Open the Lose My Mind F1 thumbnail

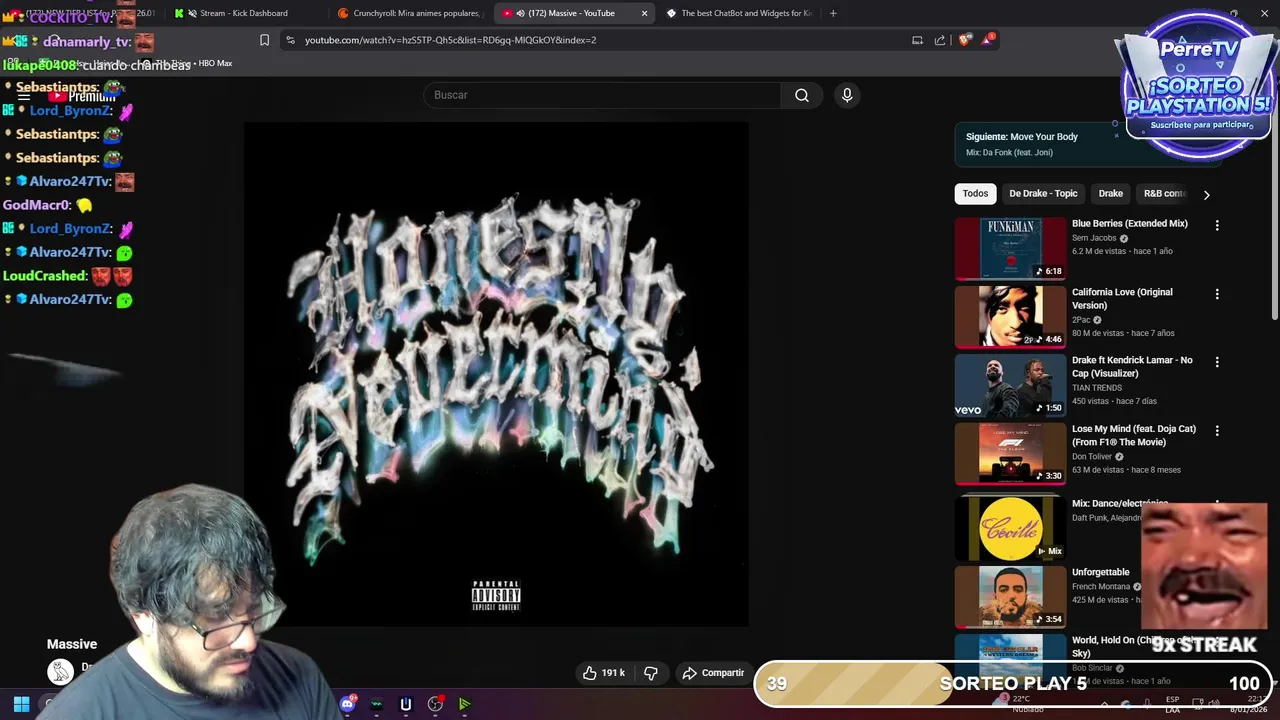click(x=1010, y=454)
